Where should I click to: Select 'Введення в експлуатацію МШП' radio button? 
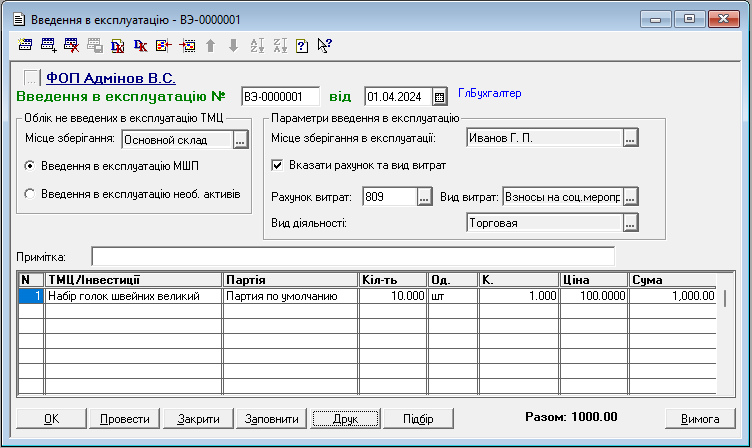(30, 165)
